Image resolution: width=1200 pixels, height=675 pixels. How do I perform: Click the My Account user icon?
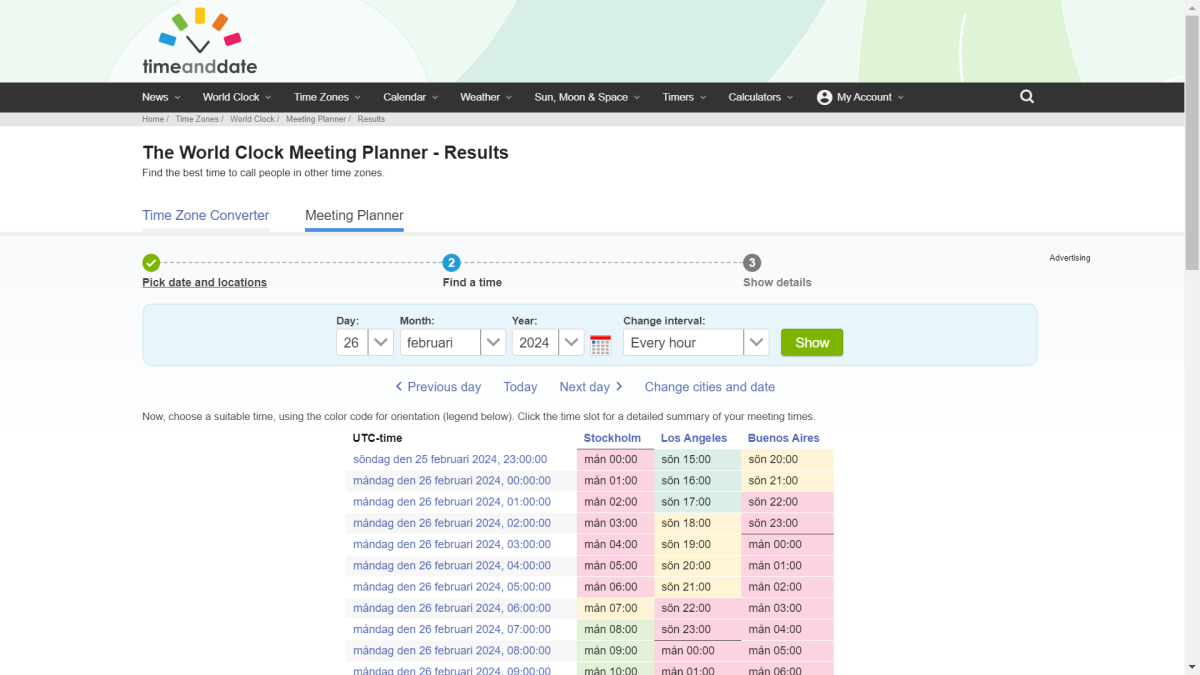(x=824, y=97)
